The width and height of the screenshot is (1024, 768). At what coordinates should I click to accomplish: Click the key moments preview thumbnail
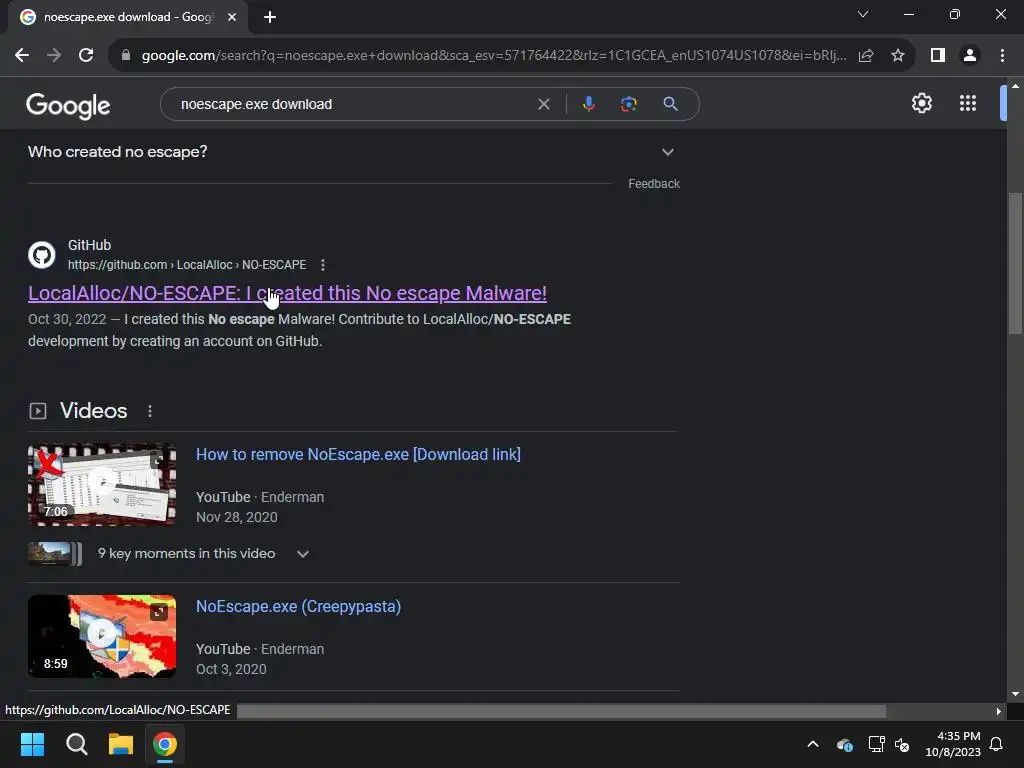(x=55, y=554)
